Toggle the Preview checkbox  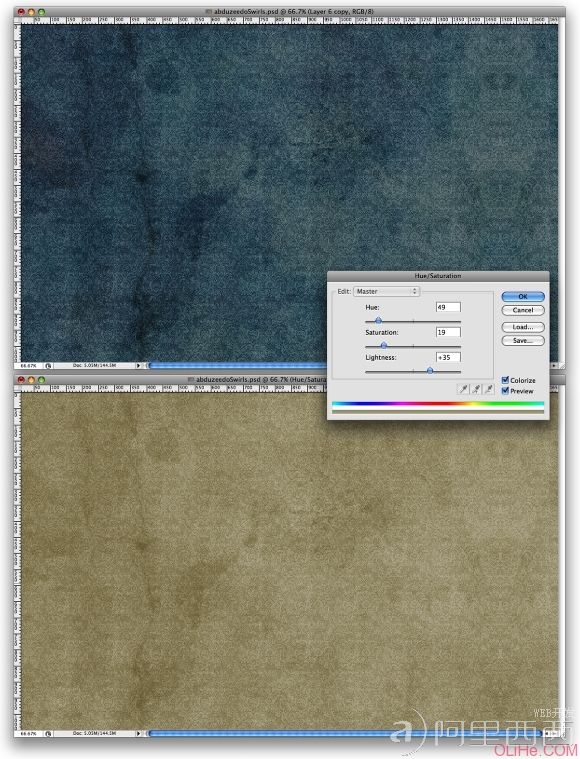coord(505,391)
